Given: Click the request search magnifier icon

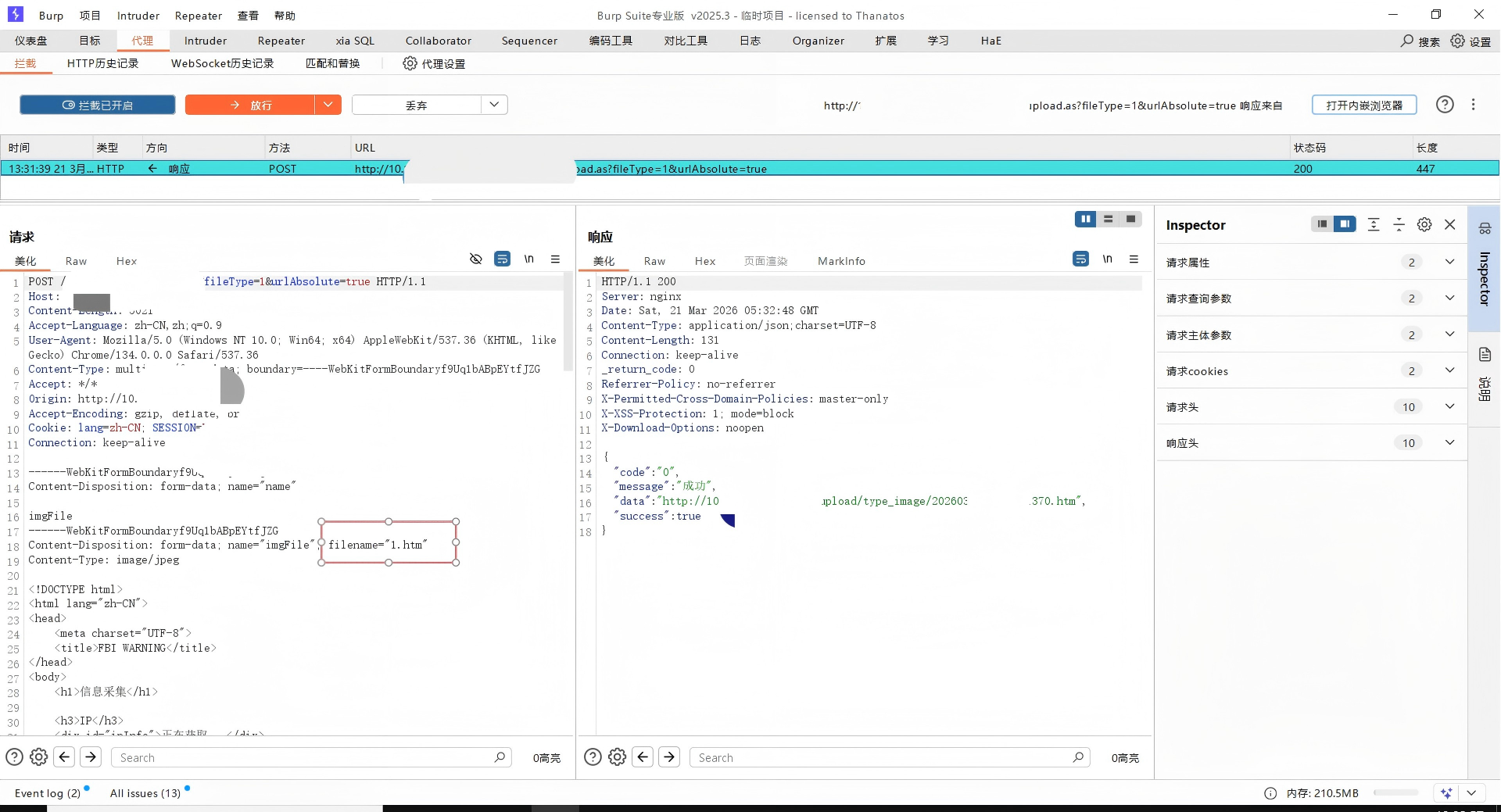Looking at the screenshot, I should click(500, 757).
